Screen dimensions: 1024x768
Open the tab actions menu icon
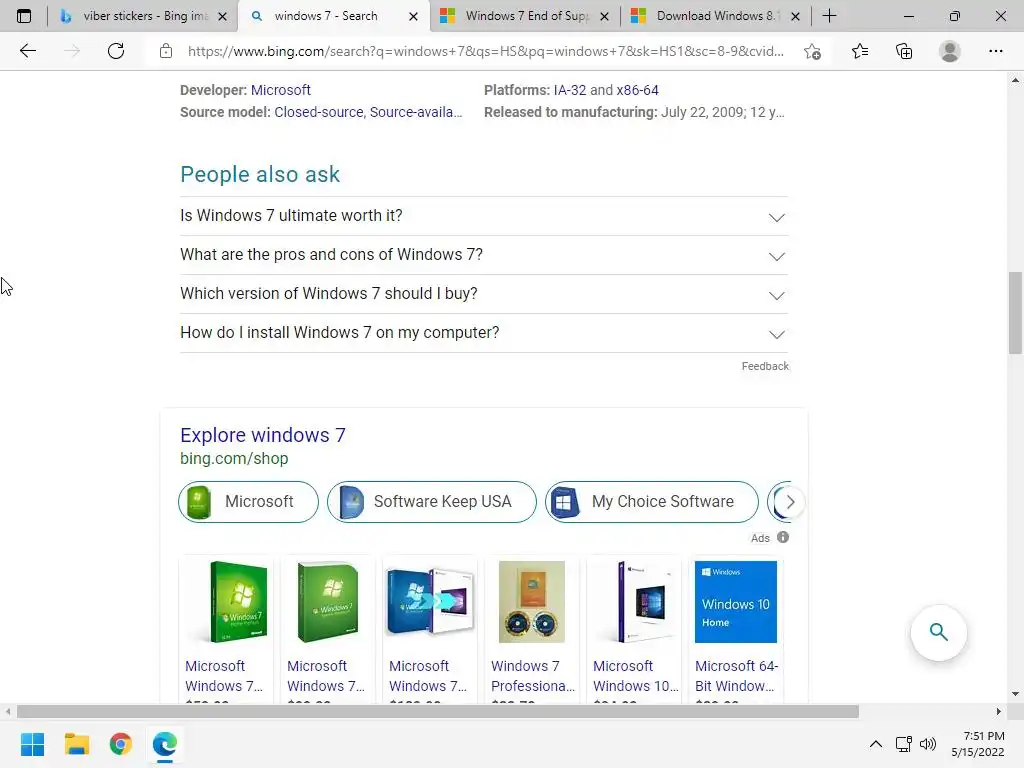pos(24,16)
